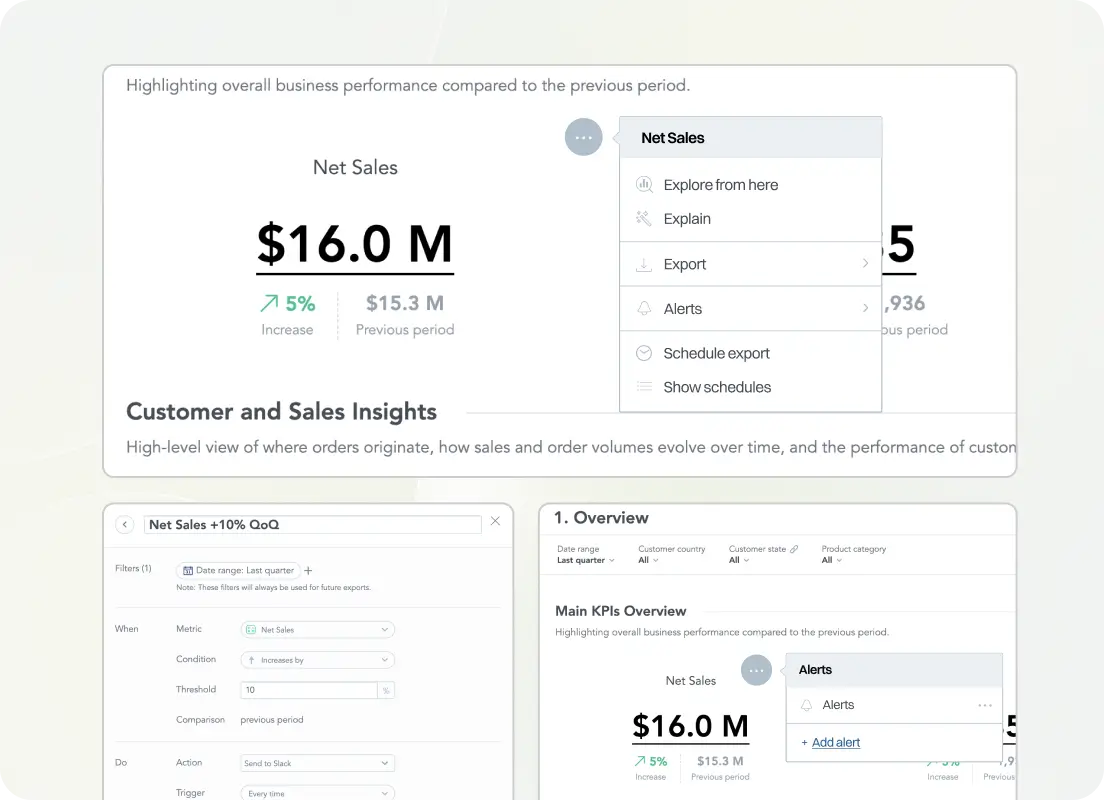This screenshot has height=800, width=1104.
Task: Click the Date range: Last quarter filter chip
Action: pyautogui.click(x=238, y=570)
